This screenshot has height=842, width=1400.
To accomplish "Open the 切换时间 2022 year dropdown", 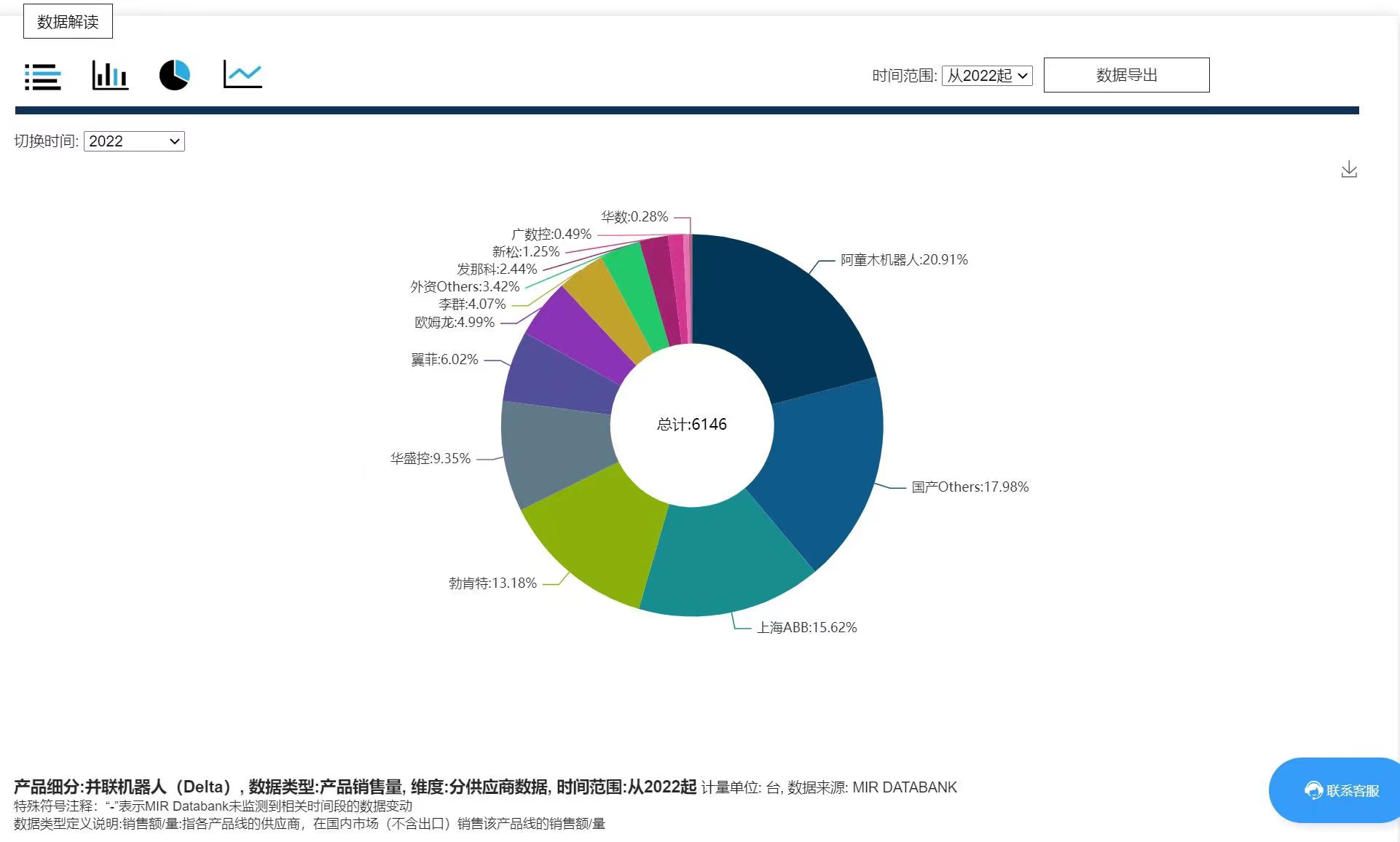I will (x=134, y=141).
